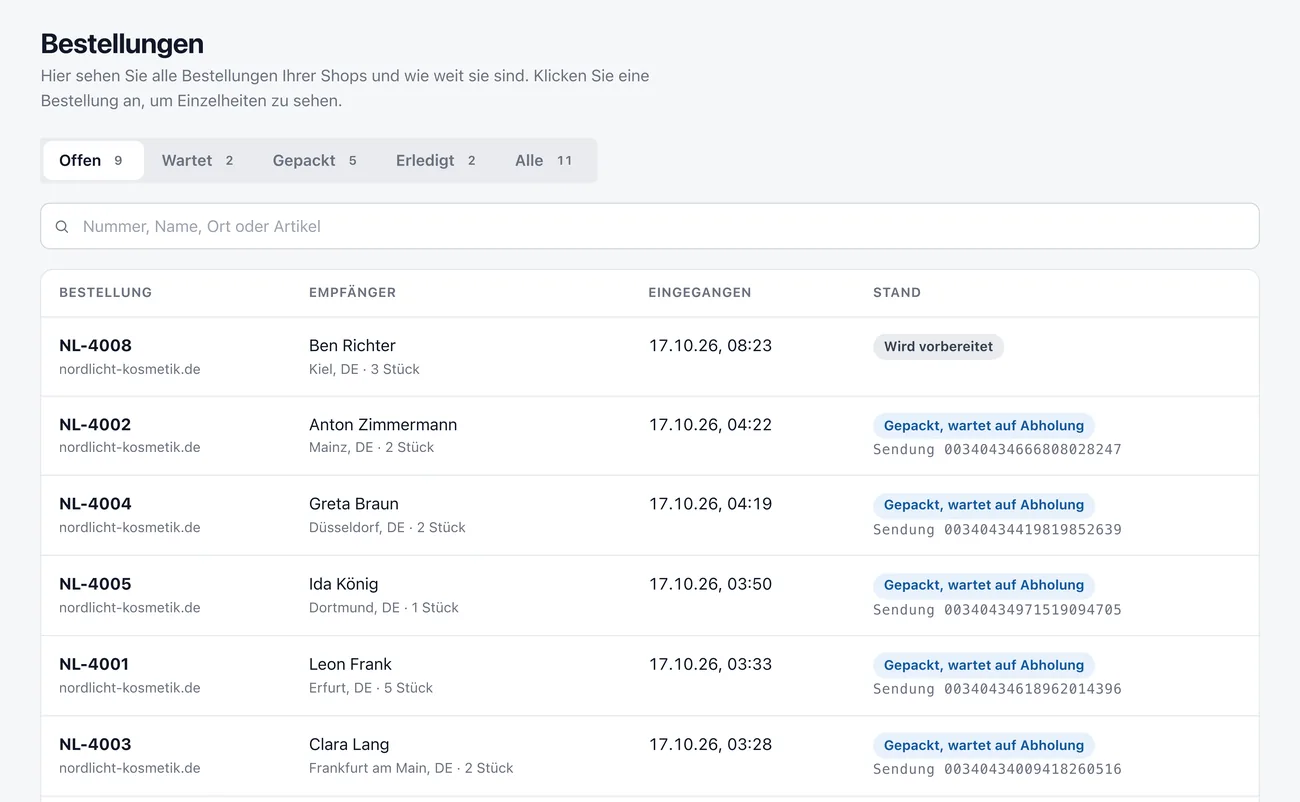Click the received time 17.10.26, 03:28

pyautogui.click(x=710, y=744)
